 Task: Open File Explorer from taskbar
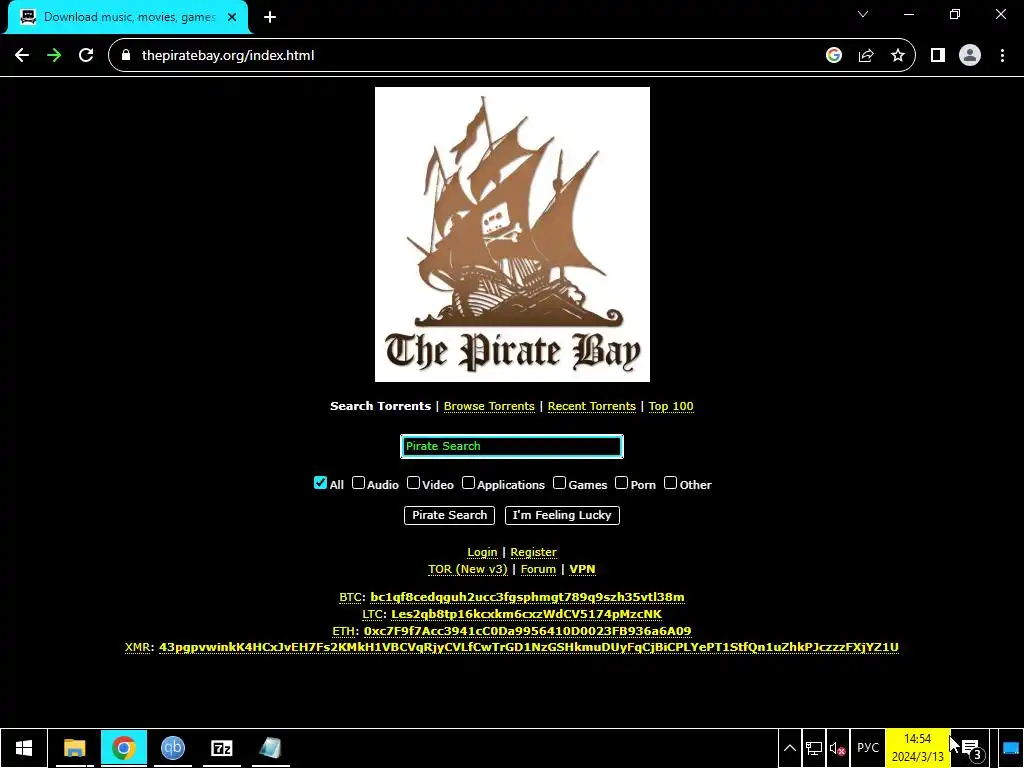click(x=74, y=748)
